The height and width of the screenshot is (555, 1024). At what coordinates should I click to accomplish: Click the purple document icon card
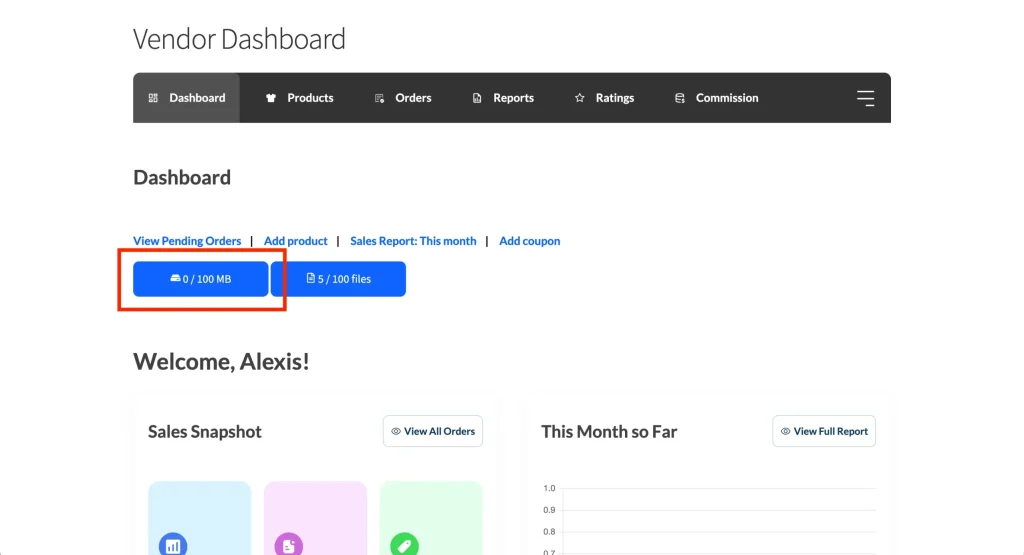coord(288,545)
